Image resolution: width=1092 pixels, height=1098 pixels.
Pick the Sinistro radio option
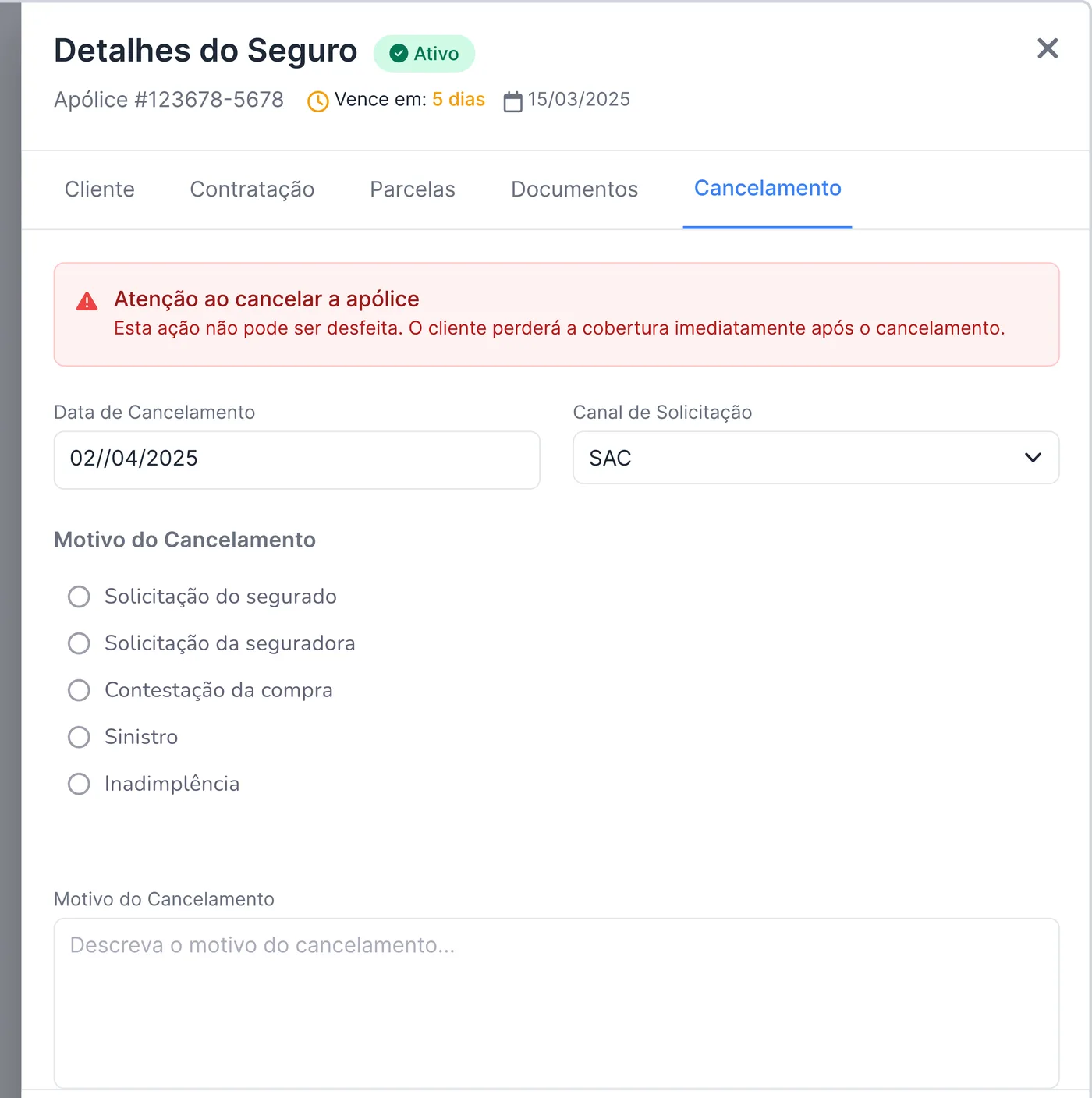tap(79, 737)
